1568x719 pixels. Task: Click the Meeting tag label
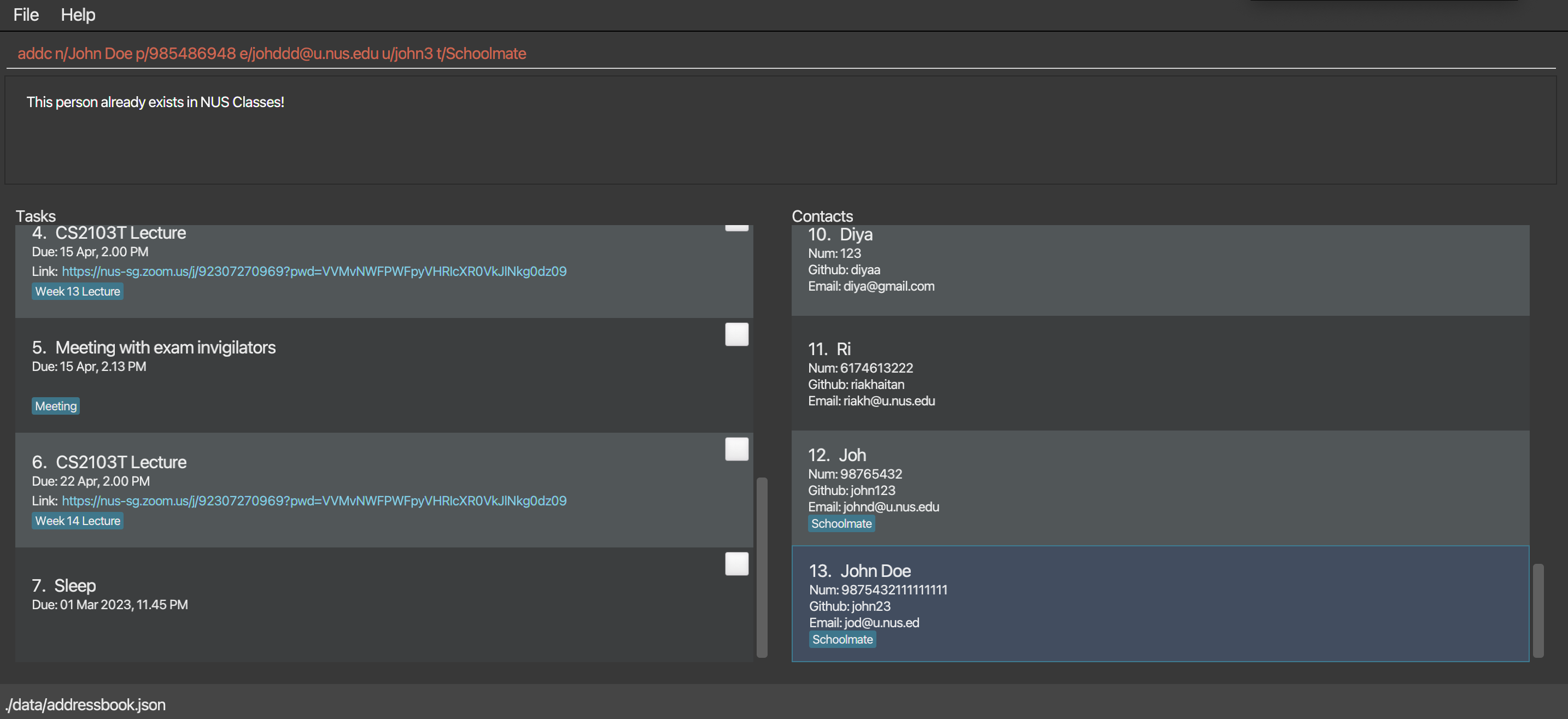55,406
